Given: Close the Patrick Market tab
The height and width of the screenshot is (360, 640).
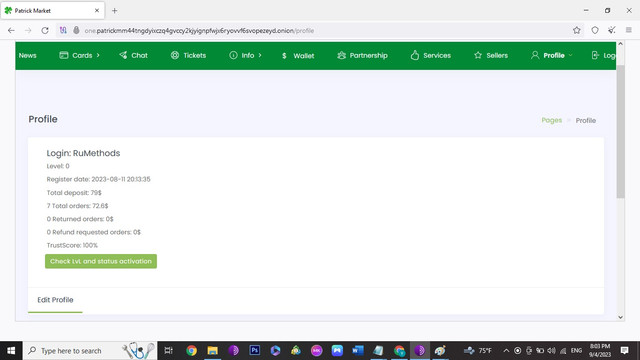Looking at the screenshot, I should click(97, 11).
